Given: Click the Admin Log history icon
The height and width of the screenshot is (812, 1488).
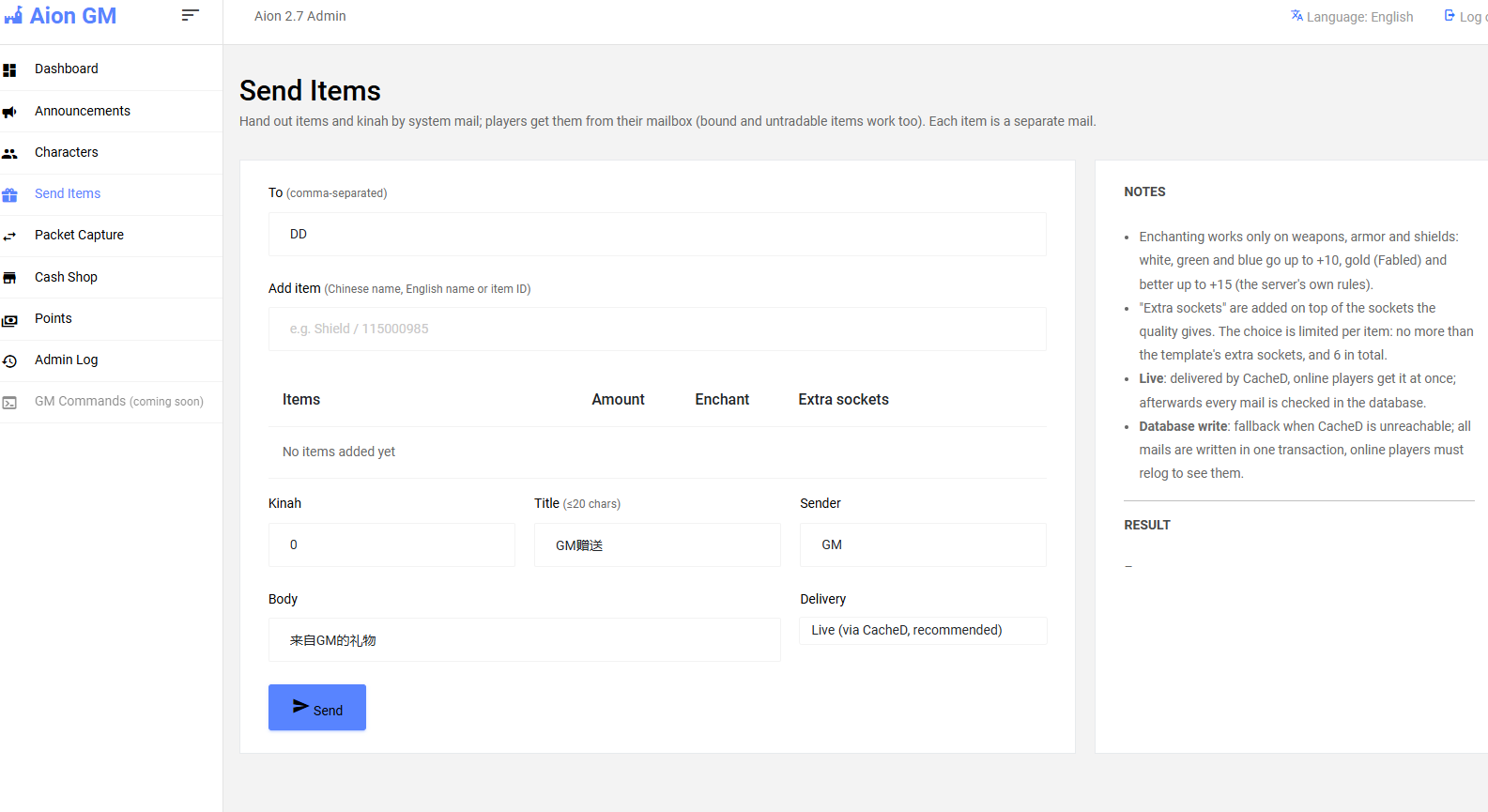Looking at the screenshot, I should pyautogui.click(x=9, y=360).
